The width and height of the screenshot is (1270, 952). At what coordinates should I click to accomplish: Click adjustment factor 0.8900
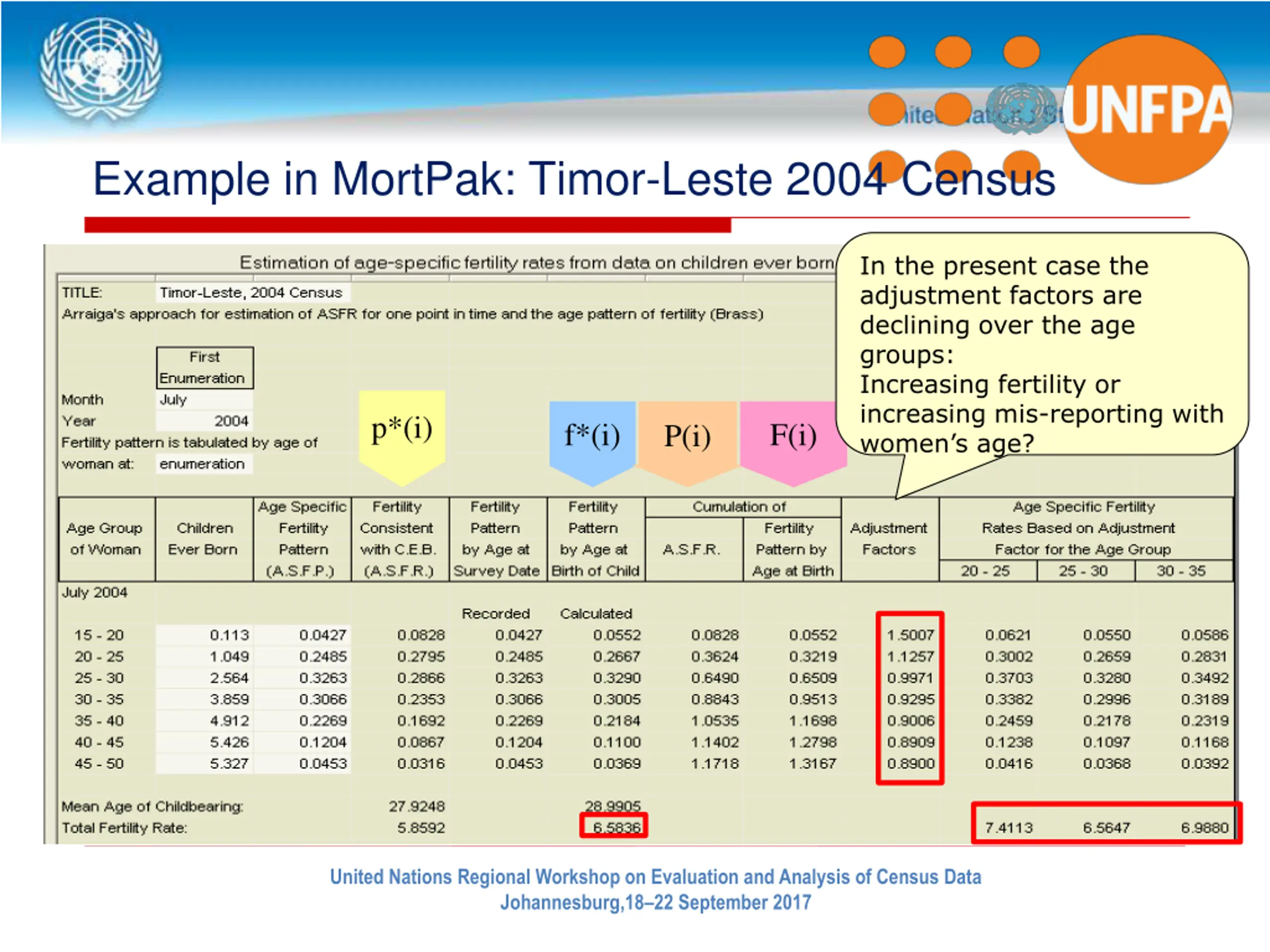(x=911, y=764)
